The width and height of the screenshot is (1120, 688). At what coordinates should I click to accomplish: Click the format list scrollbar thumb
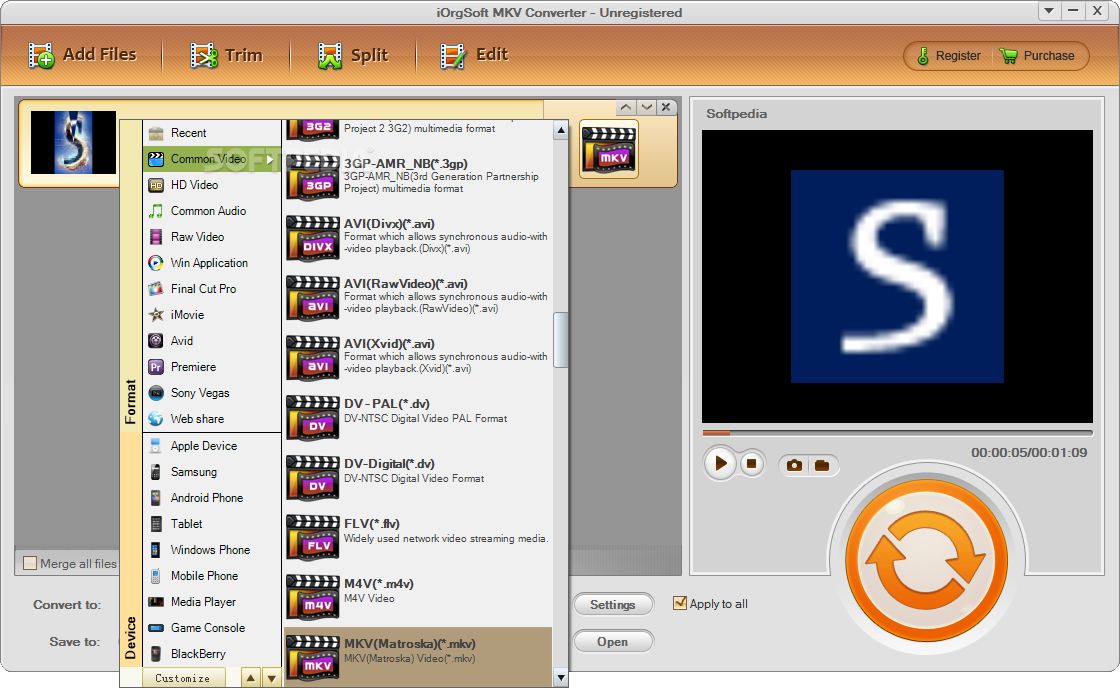tap(561, 339)
